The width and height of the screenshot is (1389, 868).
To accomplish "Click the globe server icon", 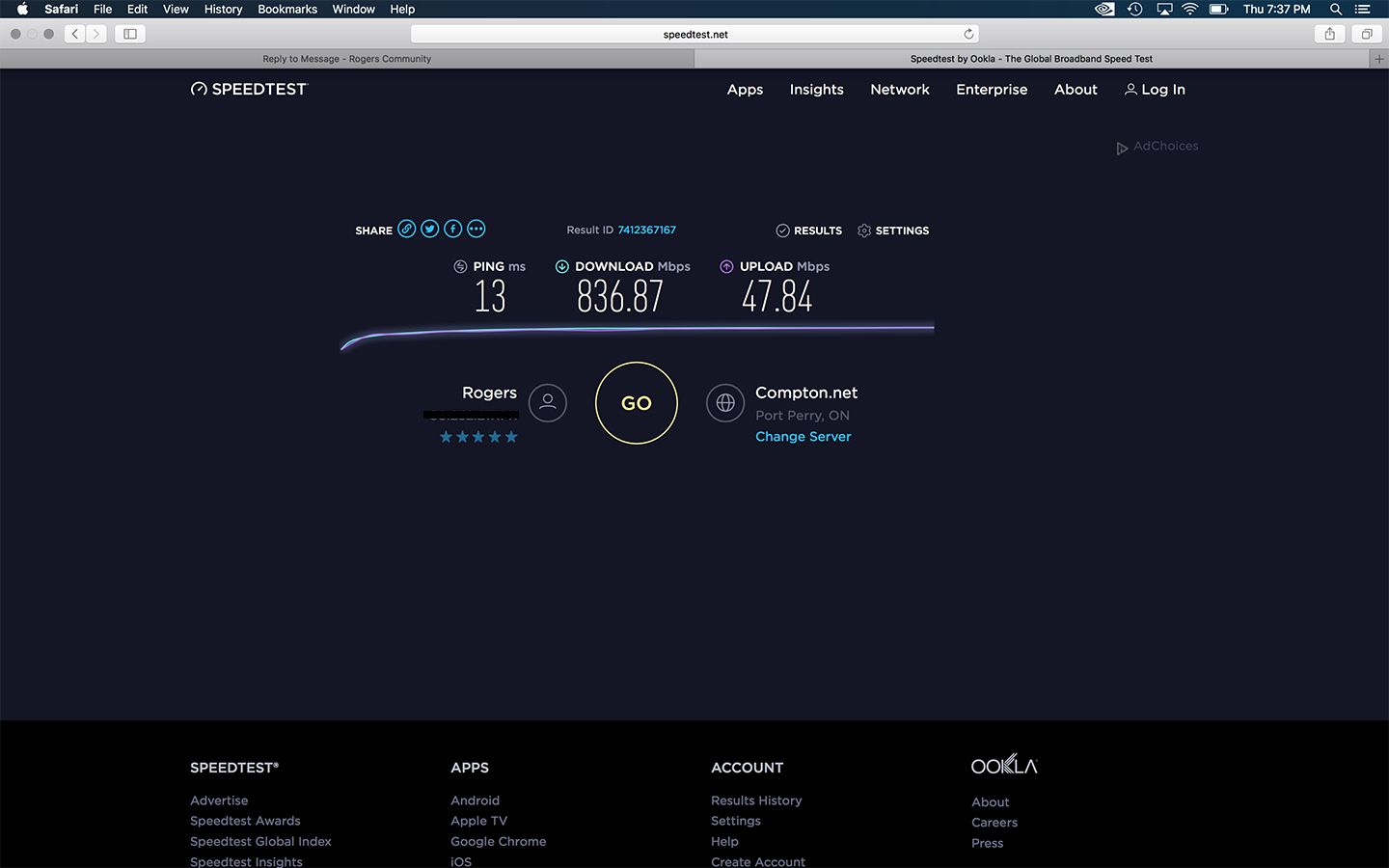I will point(725,403).
